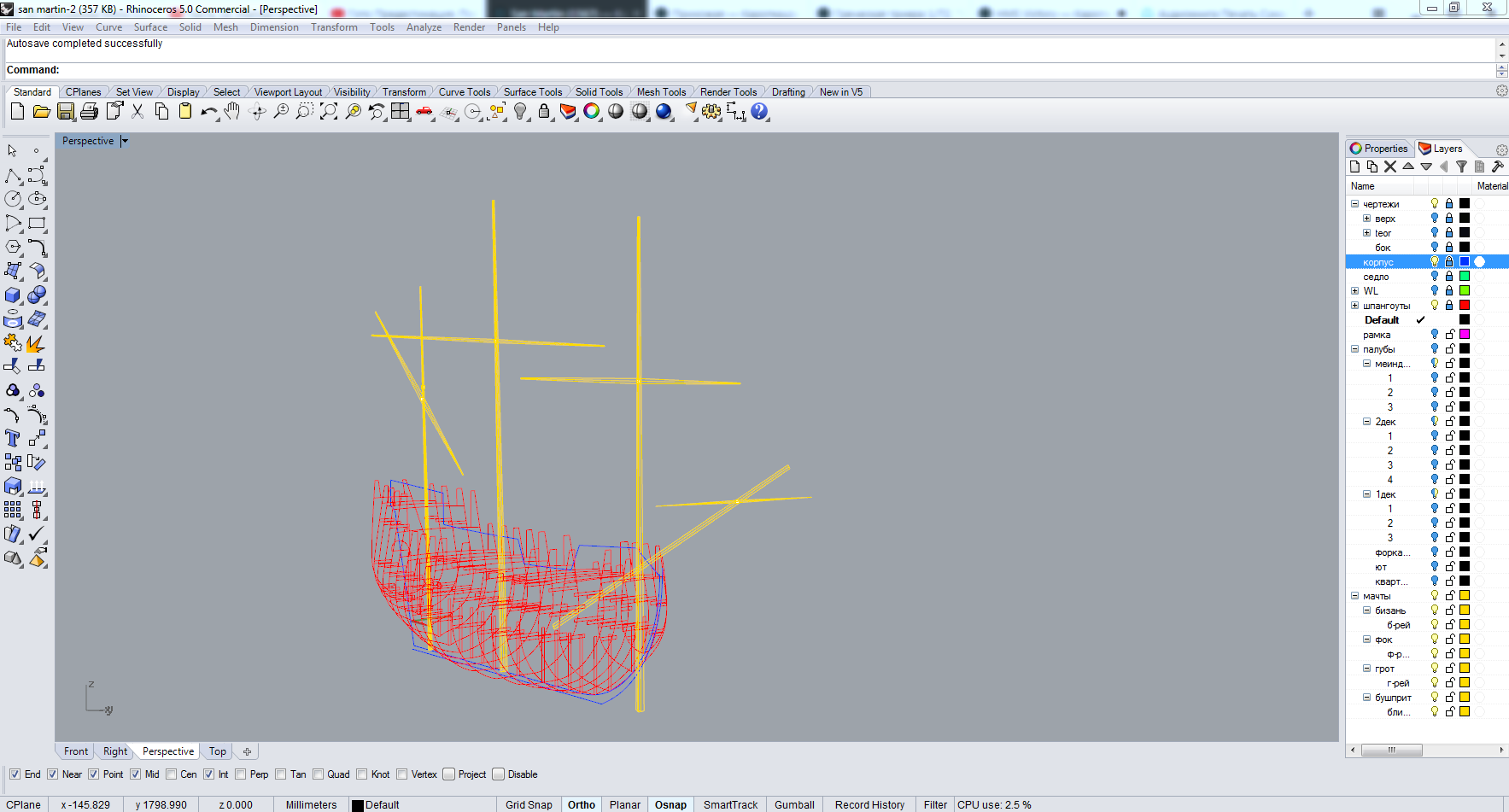Image resolution: width=1509 pixels, height=812 pixels.
Task: Click the Delete layer X icon
Action: [1390, 167]
